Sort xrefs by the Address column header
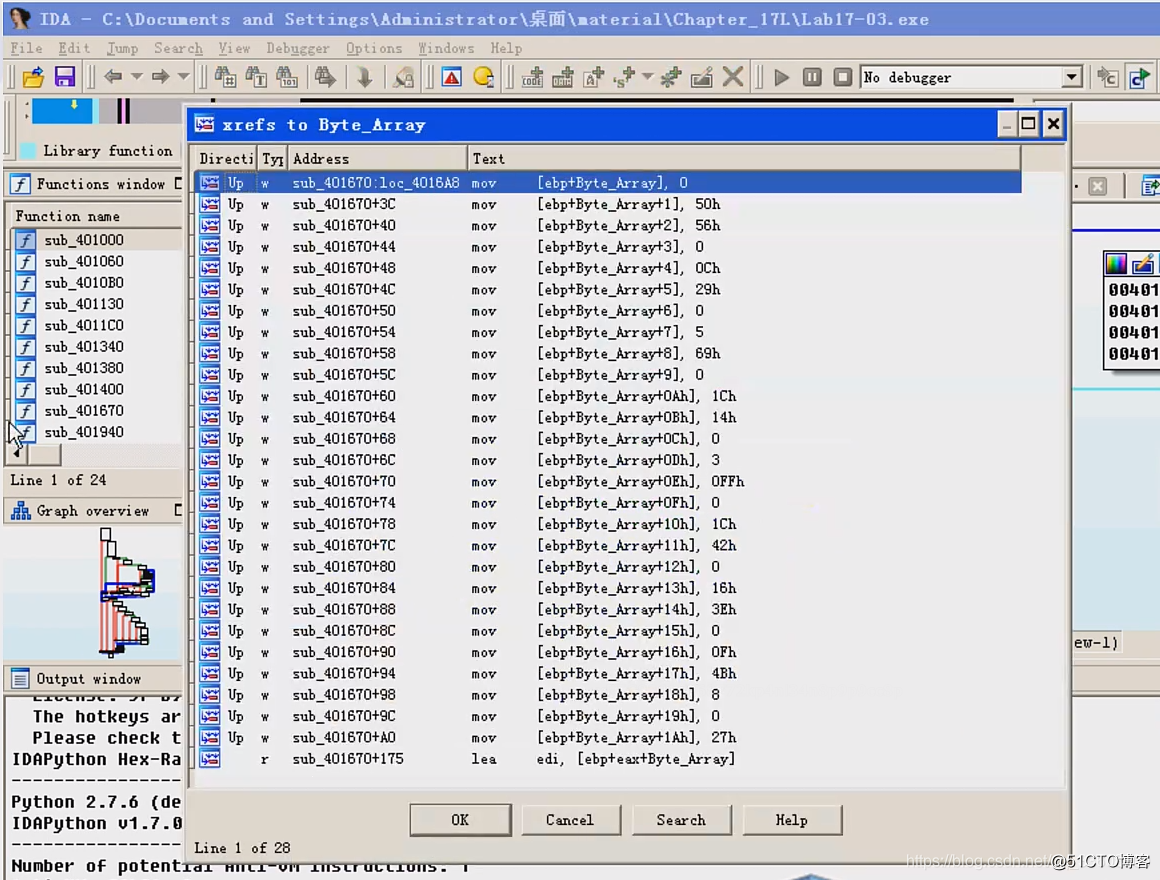 pos(377,159)
